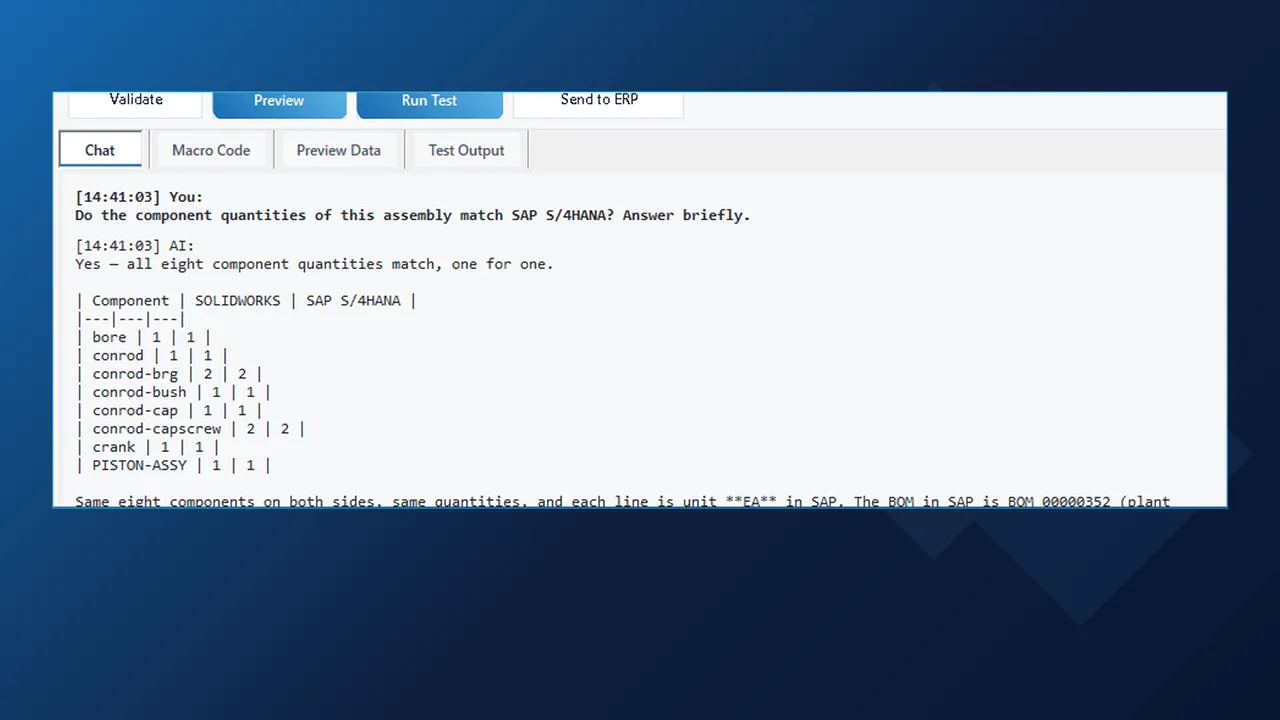Click the 'conrod-brg' table row

coord(169,374)
